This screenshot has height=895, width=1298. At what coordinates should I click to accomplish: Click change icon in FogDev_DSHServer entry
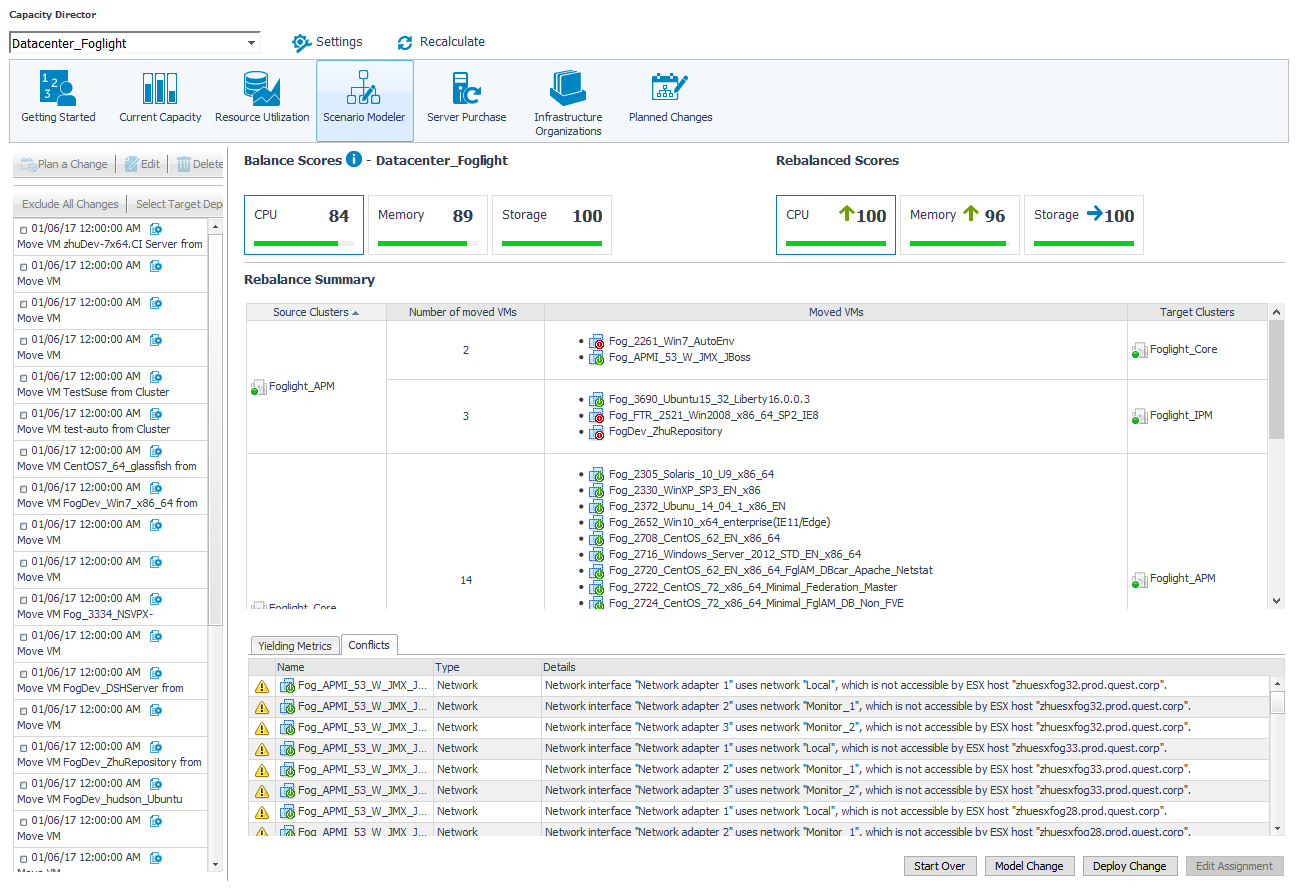coord(156,673)
